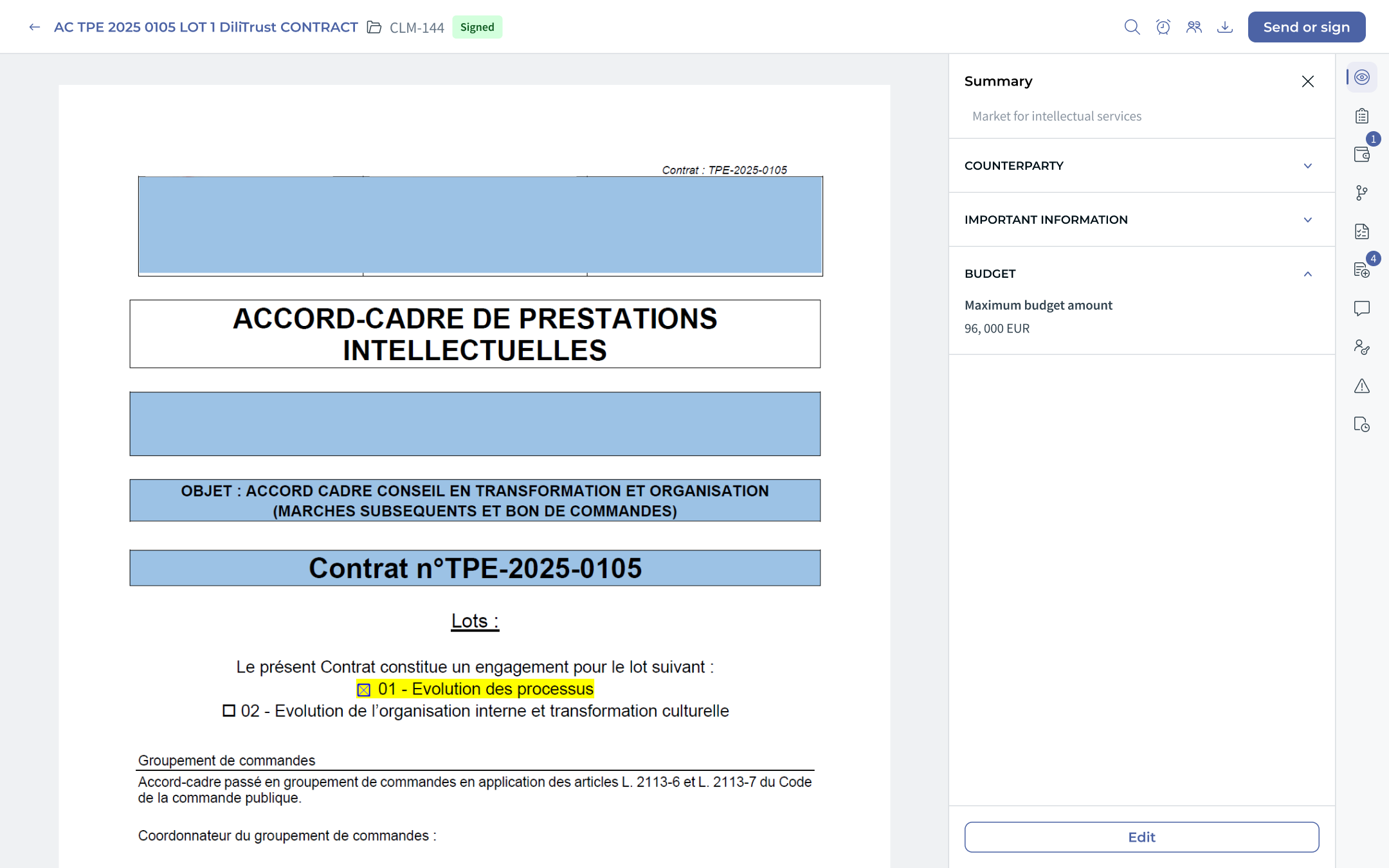
Task: Click the Contrat n°TPE-2025-0105 heading
Action: [475, 568]
